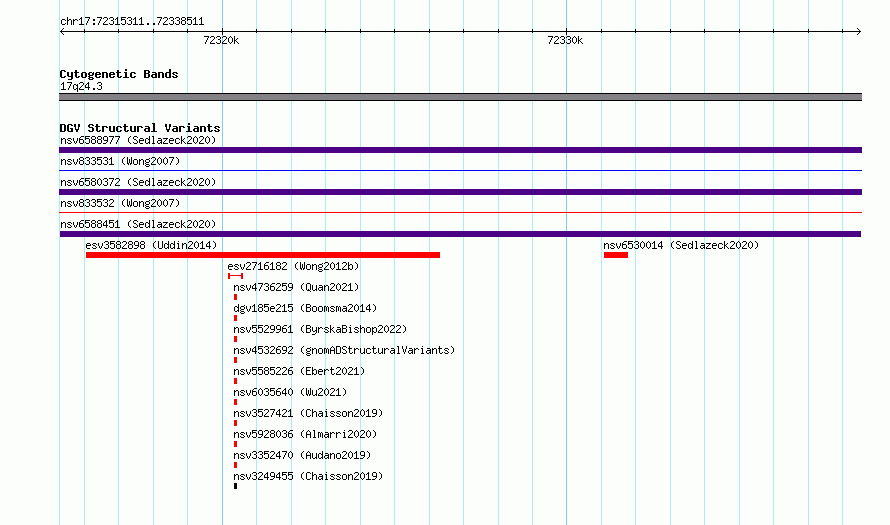Click the nsv3249455 (Chaisson2019) label

pos(308,476)
